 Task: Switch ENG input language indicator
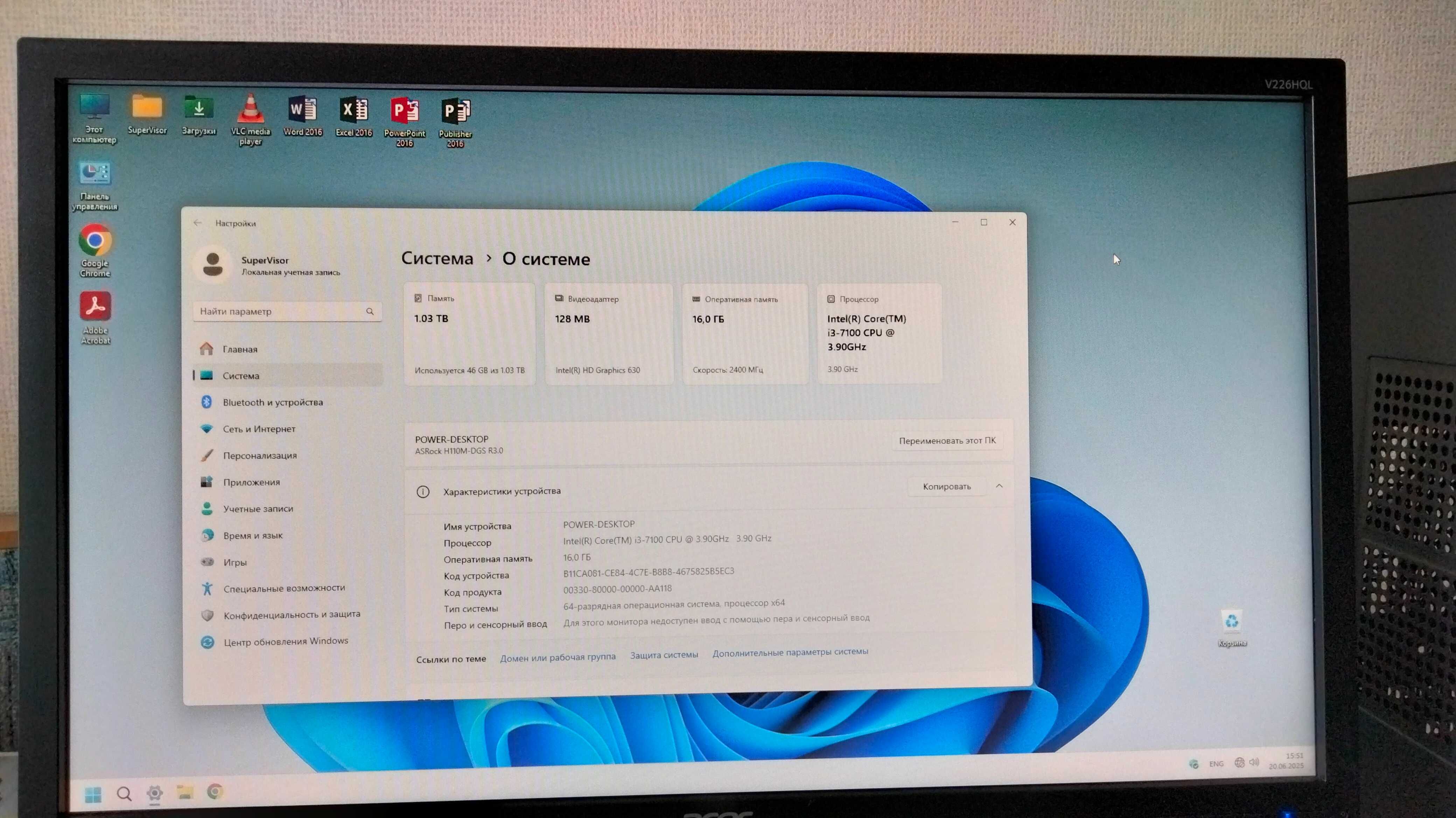coord(1216,764)
